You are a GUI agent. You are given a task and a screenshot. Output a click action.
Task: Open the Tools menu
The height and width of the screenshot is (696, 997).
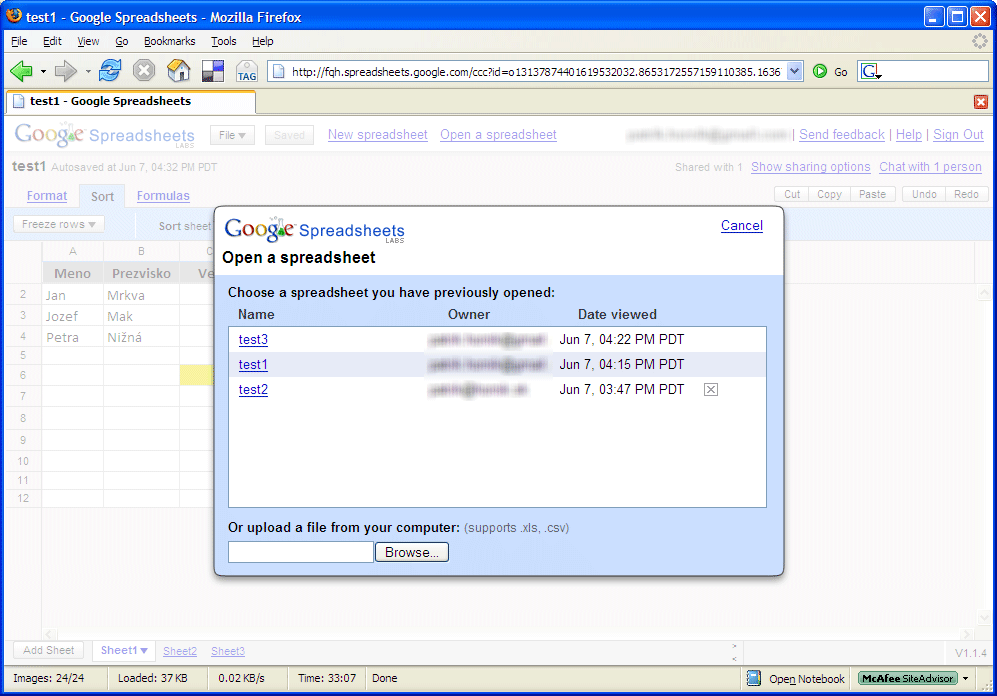click(224, 41)
